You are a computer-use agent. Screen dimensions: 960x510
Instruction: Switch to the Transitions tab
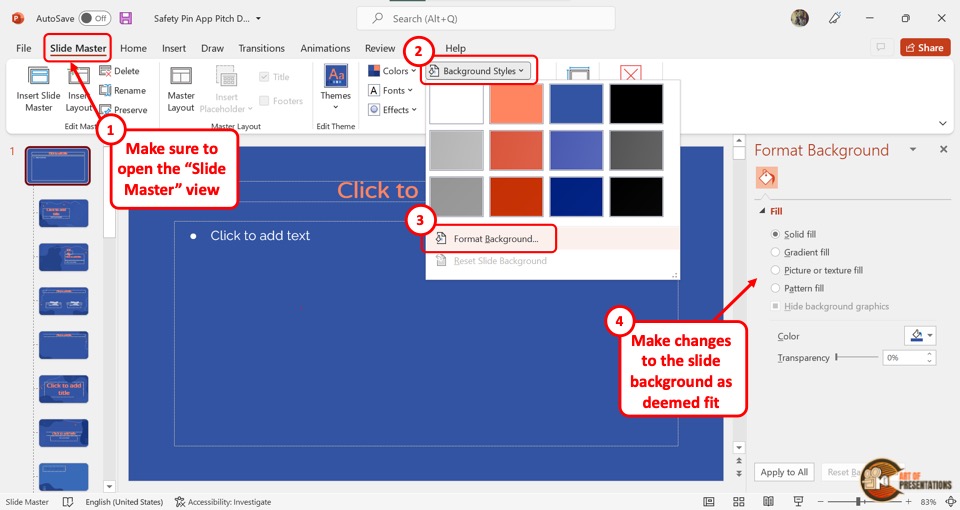(261, 48)
